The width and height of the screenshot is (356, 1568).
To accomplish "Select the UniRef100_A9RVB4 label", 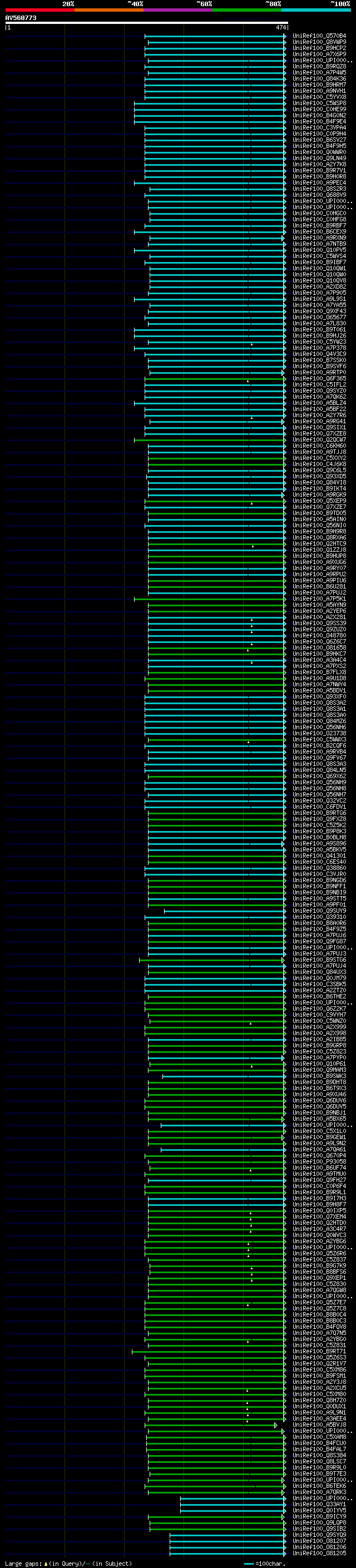I will point(319,752).
